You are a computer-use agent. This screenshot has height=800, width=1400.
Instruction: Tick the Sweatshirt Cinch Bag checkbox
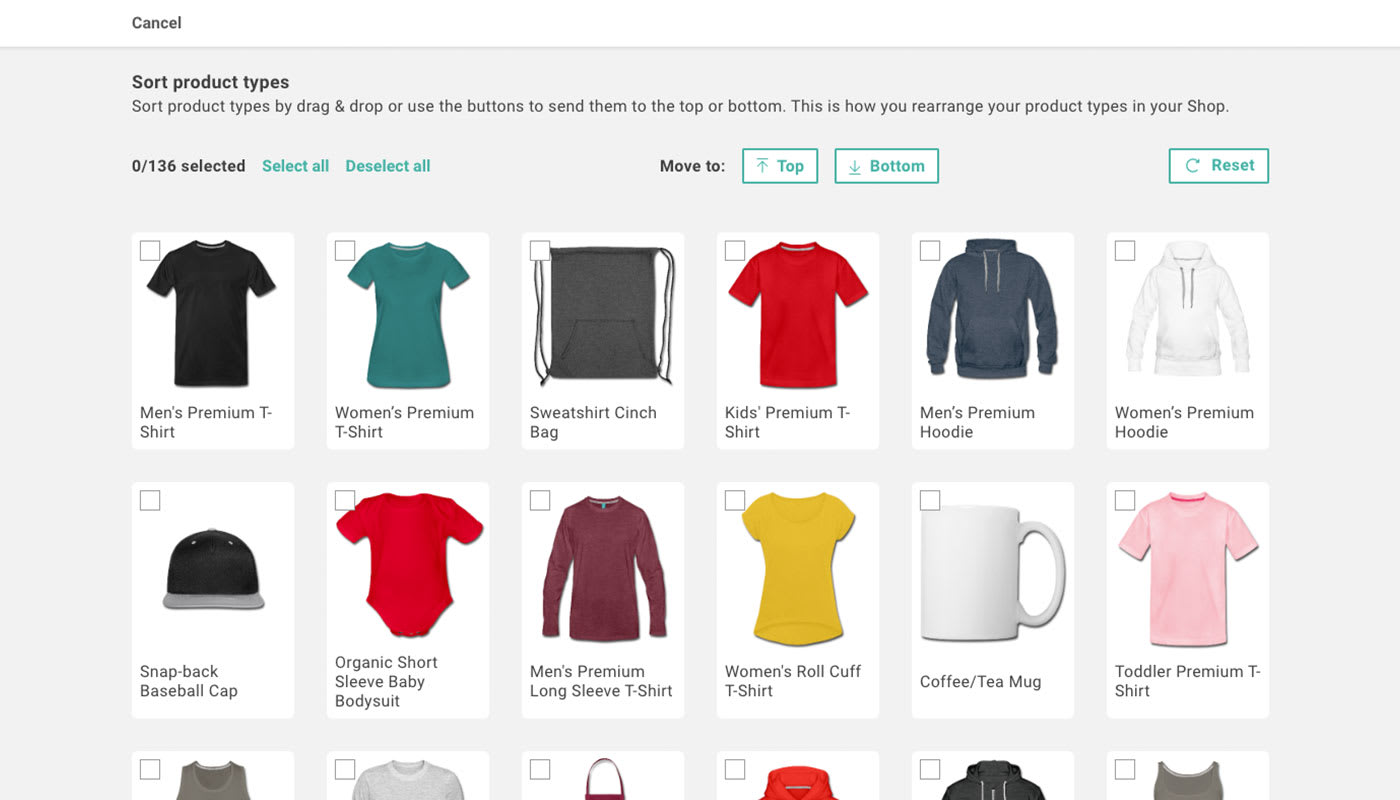(540, 251)
